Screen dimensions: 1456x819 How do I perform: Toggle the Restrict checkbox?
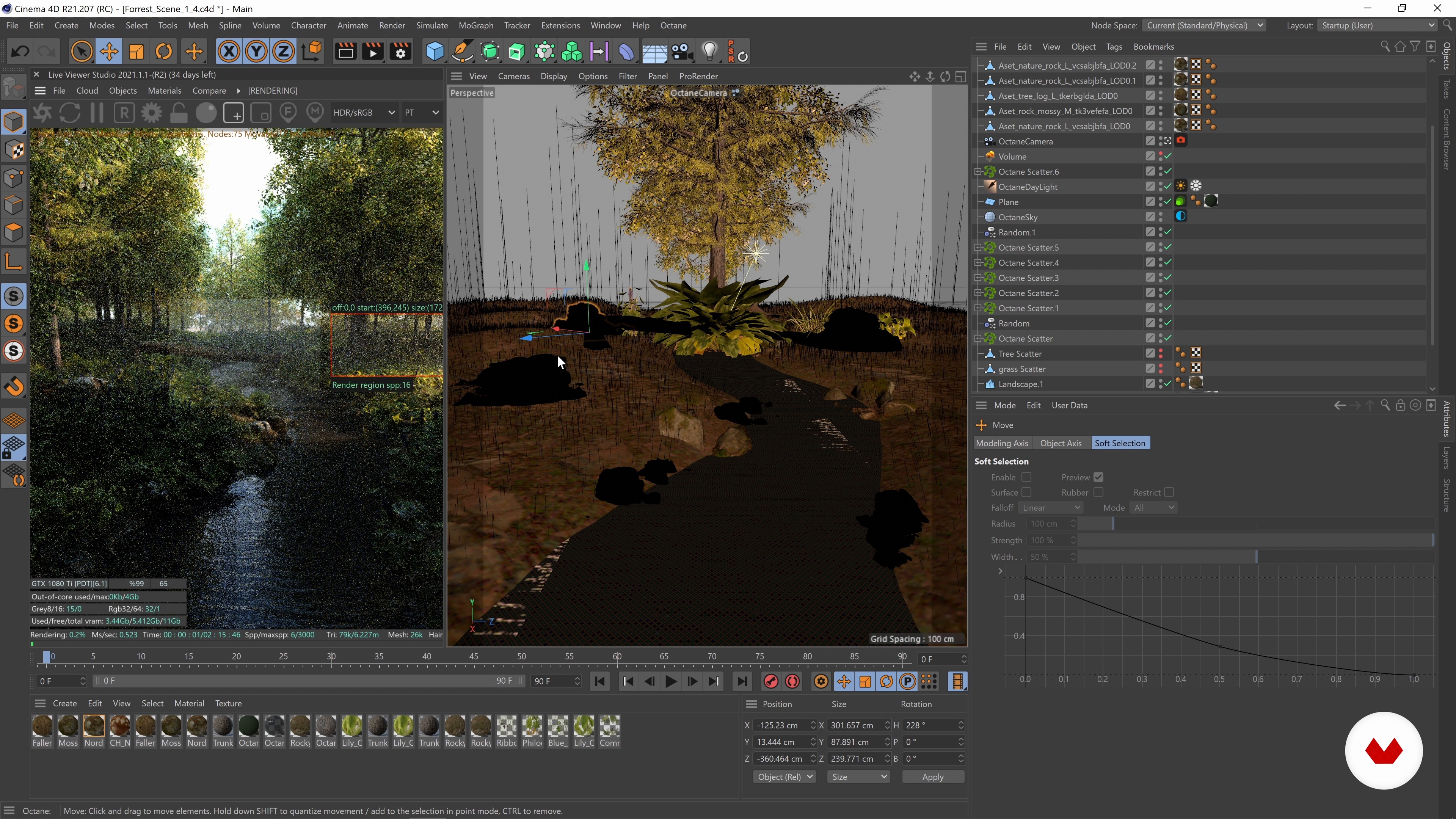pos(1169,492)
